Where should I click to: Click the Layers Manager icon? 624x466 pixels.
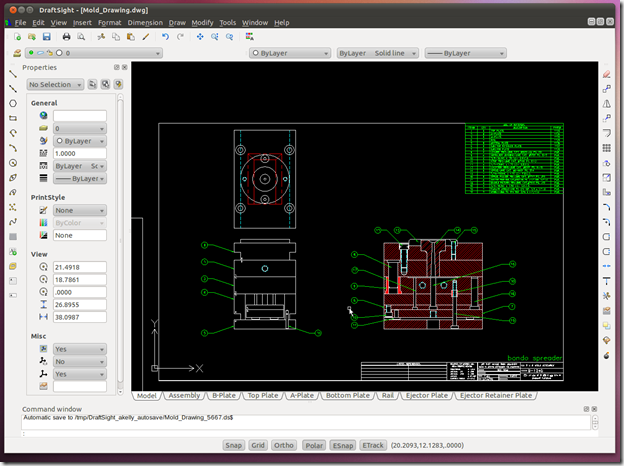pyautogui.click(x=17, y=53)
